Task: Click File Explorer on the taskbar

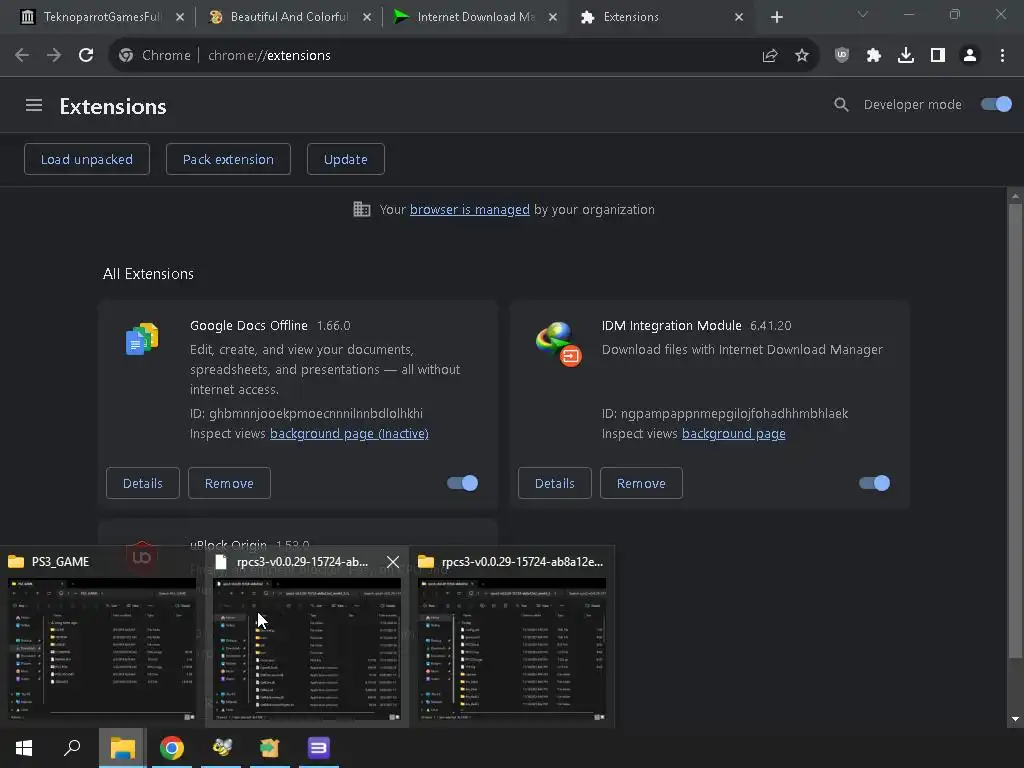Action: coord(122,748)
